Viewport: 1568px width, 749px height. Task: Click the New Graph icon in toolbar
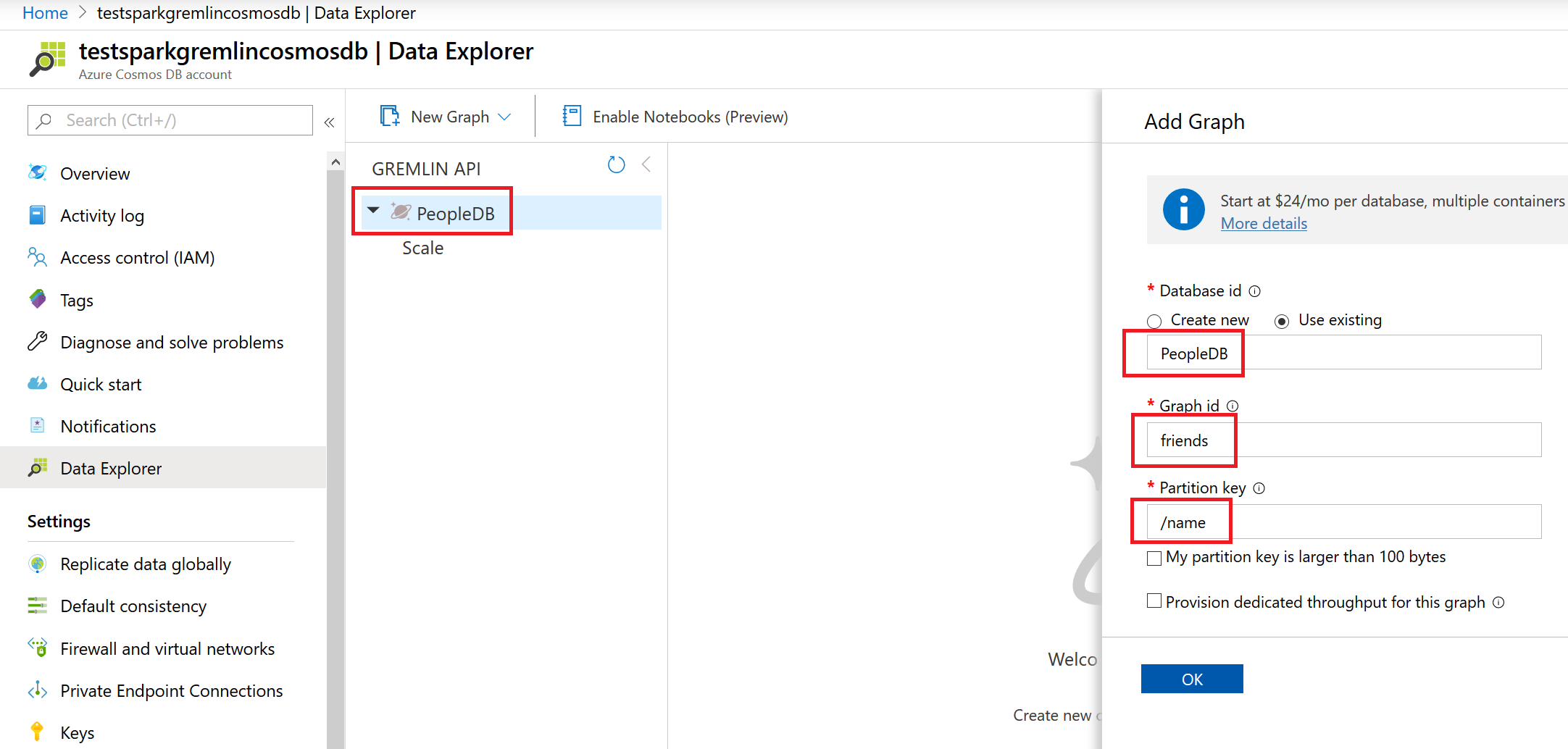[x=390, y=116]
